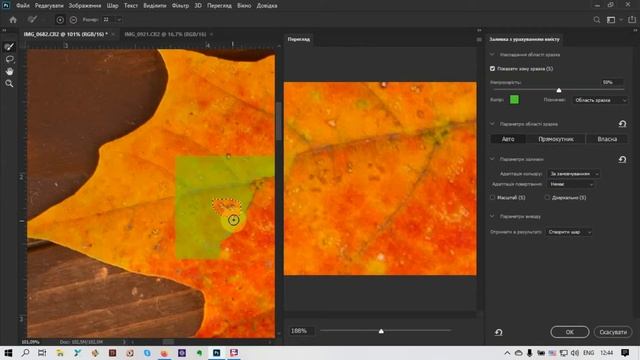This screenshot has height=360, width=640.
Task: Choose the Auto sampling area option
Action: tap(508, 139)
